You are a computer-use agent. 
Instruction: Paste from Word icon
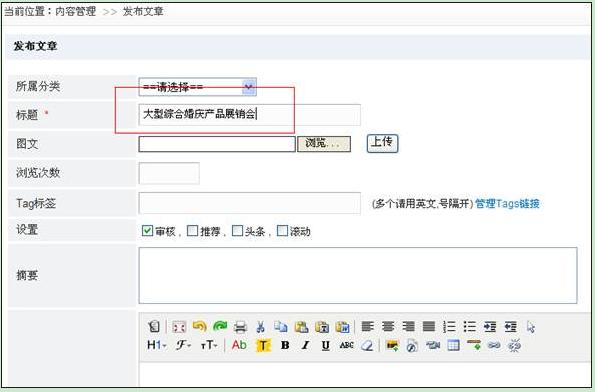(342, 327)
